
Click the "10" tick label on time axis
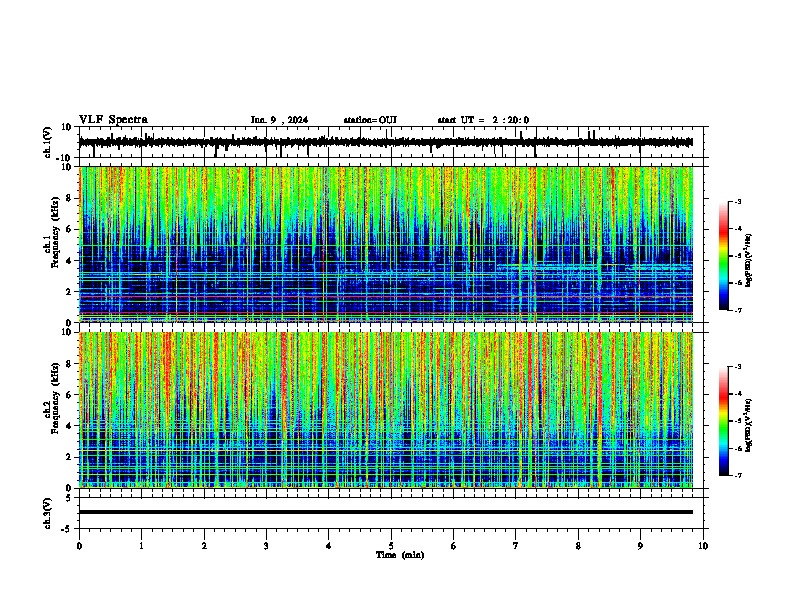[x=703, y=546]
